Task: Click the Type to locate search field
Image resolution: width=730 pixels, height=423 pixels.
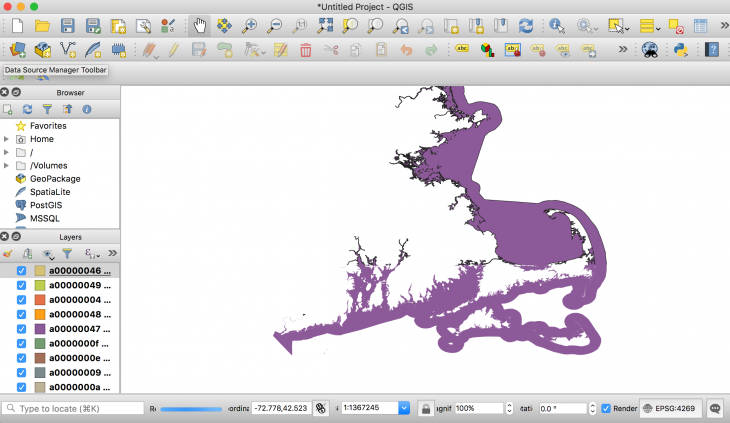Action: click(x=75, y=408)
